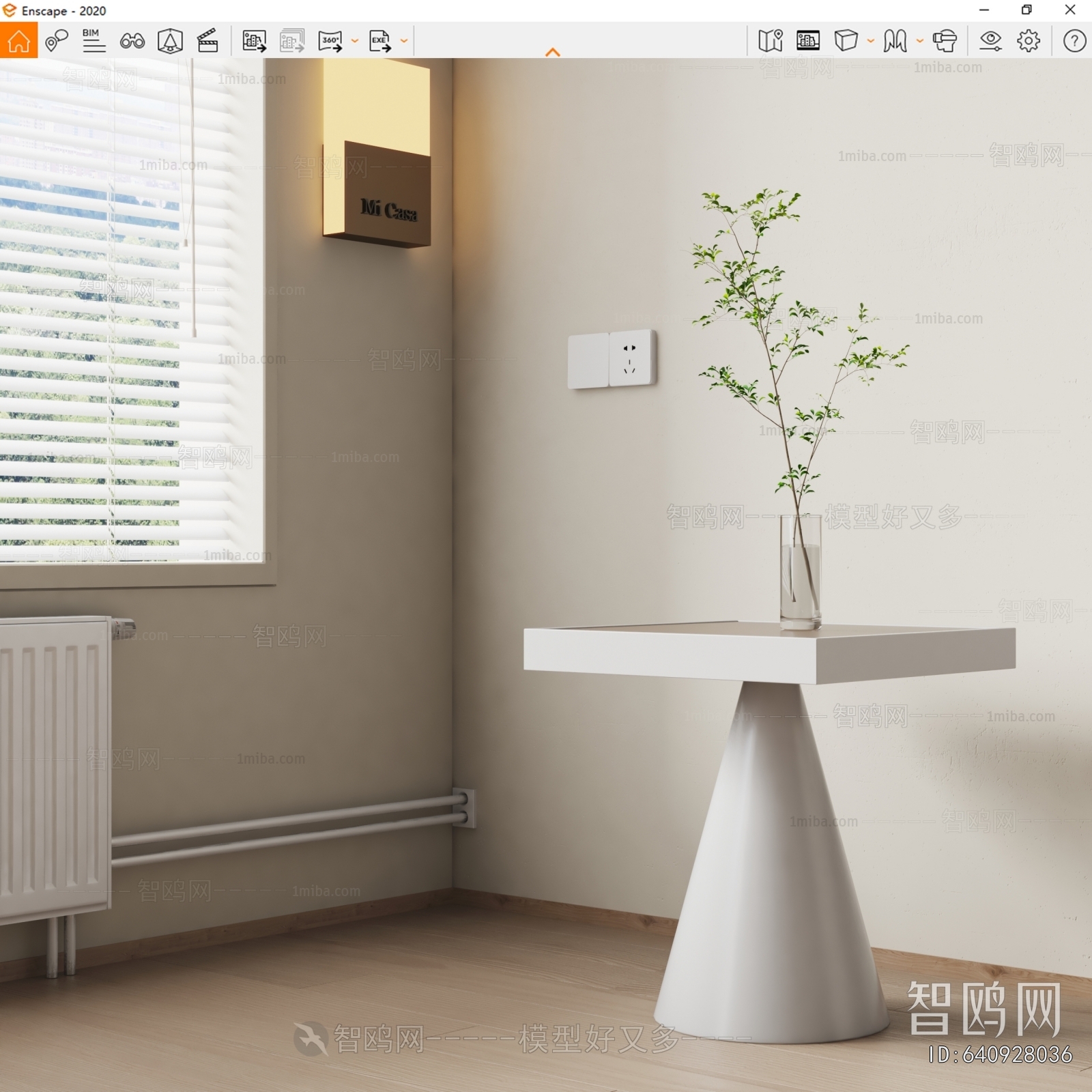
Task: Export a 360 panorama
Action: pos(330,41)
